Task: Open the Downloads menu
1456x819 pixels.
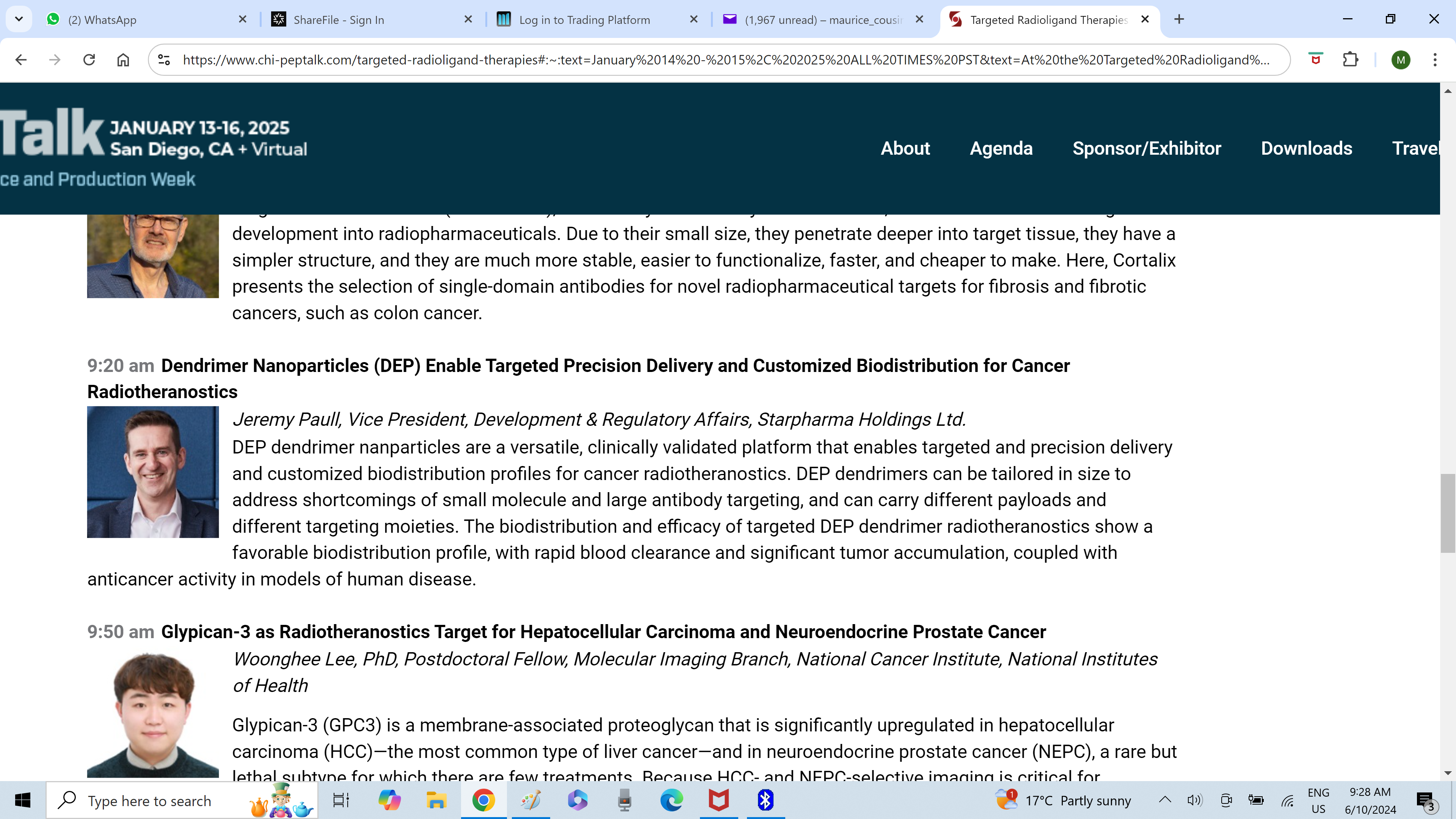Action: pyautogui.click(x=1306, y=148)
